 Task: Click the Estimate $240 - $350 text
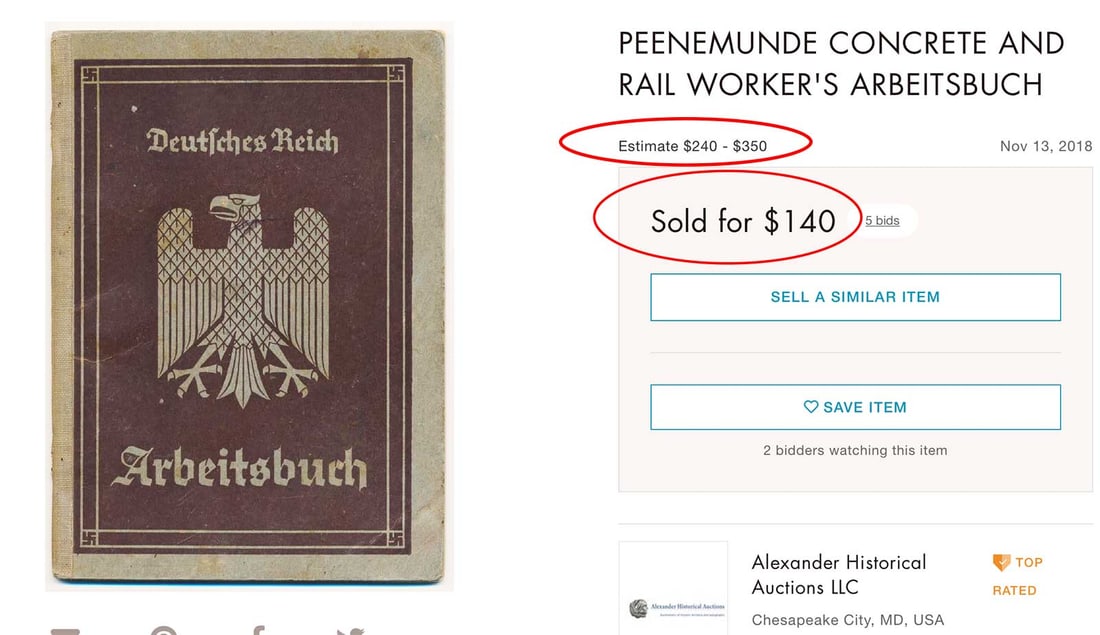click(x=693, y=146)
